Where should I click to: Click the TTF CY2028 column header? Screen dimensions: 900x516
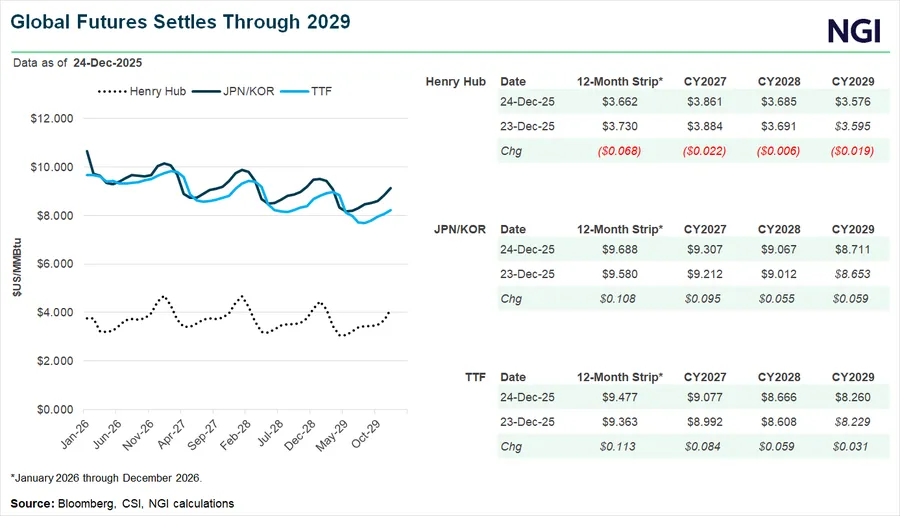coord(779,377)
